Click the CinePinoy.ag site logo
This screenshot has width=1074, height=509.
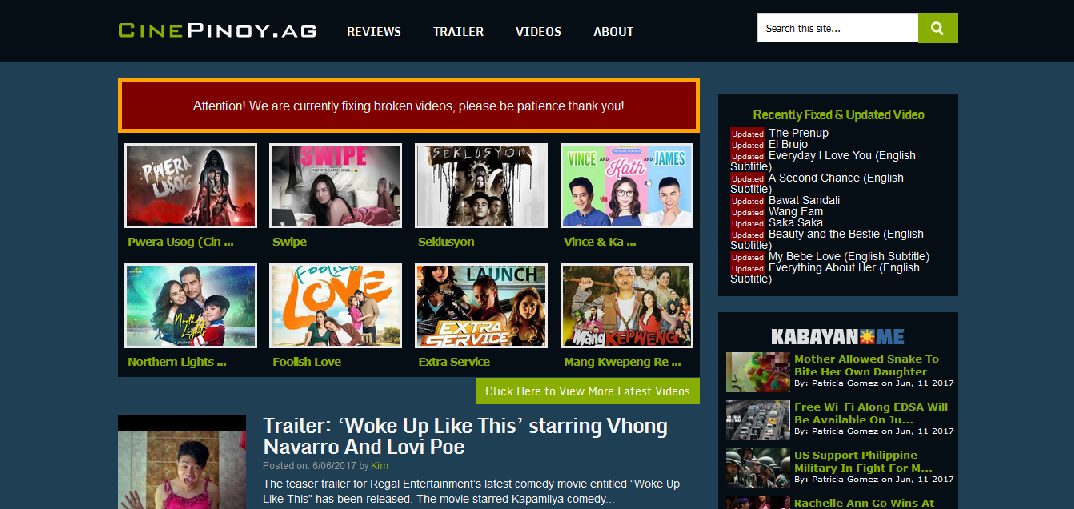tap(217, 30)
